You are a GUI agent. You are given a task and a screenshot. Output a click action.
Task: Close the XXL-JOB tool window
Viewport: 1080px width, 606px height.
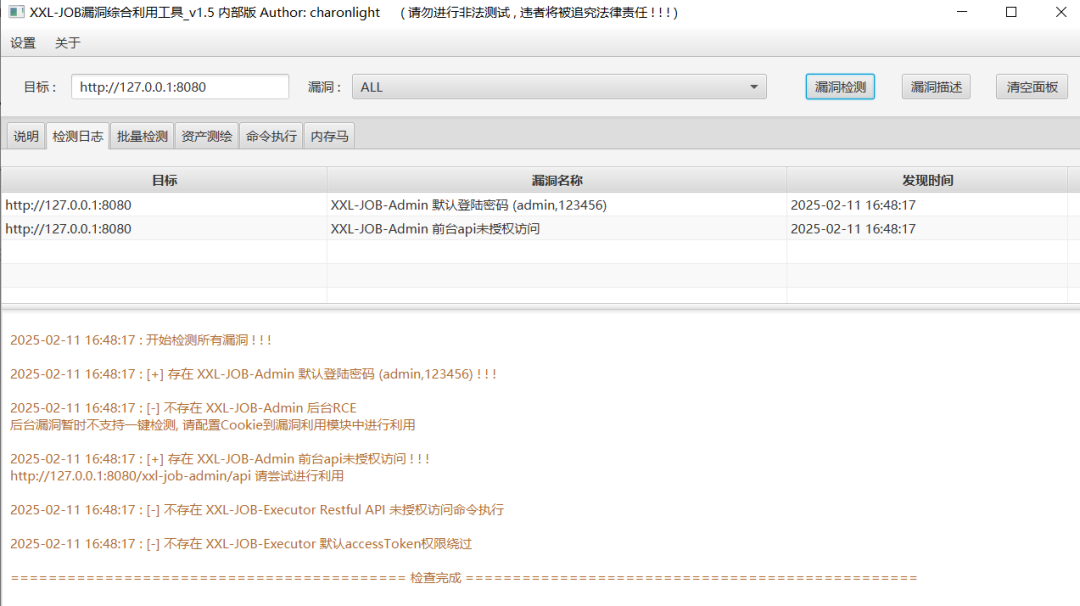click(x=1061, y=12)
